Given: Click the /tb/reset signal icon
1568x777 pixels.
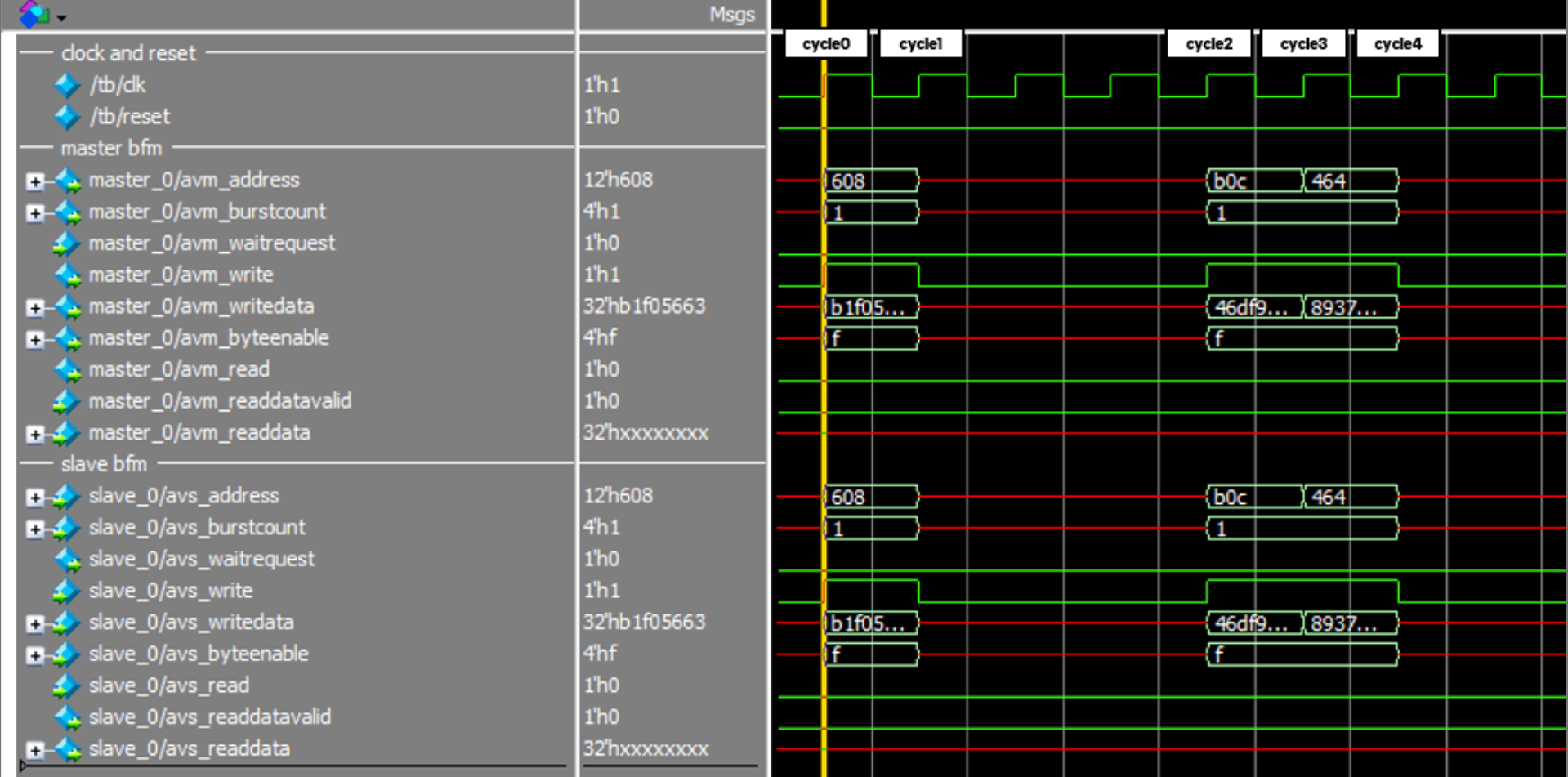Looking at the screenshot, I should (x=67, y=117).
